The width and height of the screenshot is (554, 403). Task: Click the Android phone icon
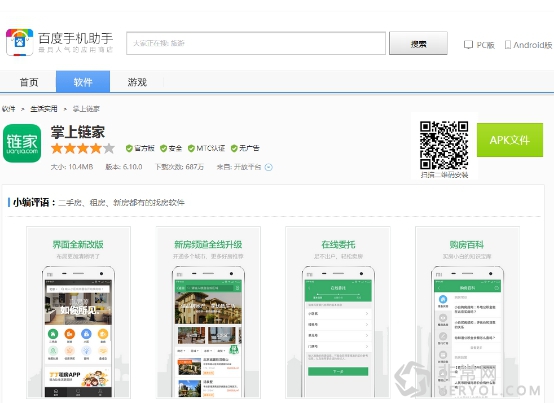[508, 45]
